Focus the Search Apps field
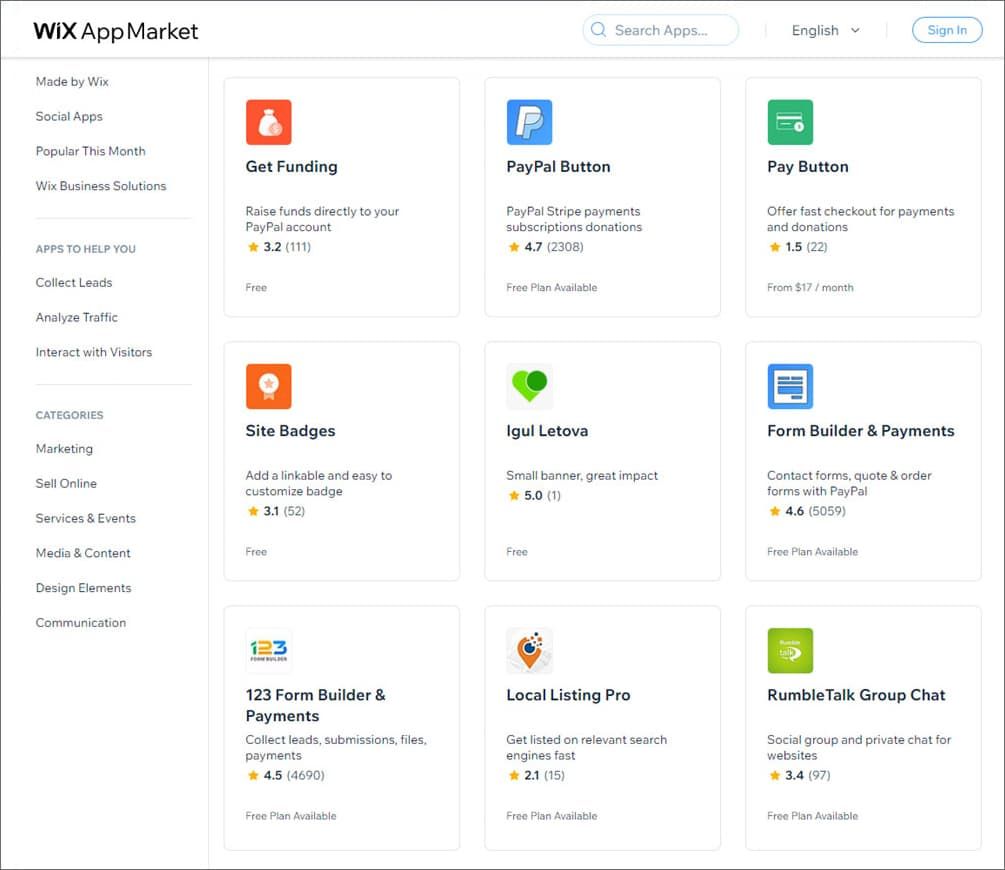 [660, 30]
